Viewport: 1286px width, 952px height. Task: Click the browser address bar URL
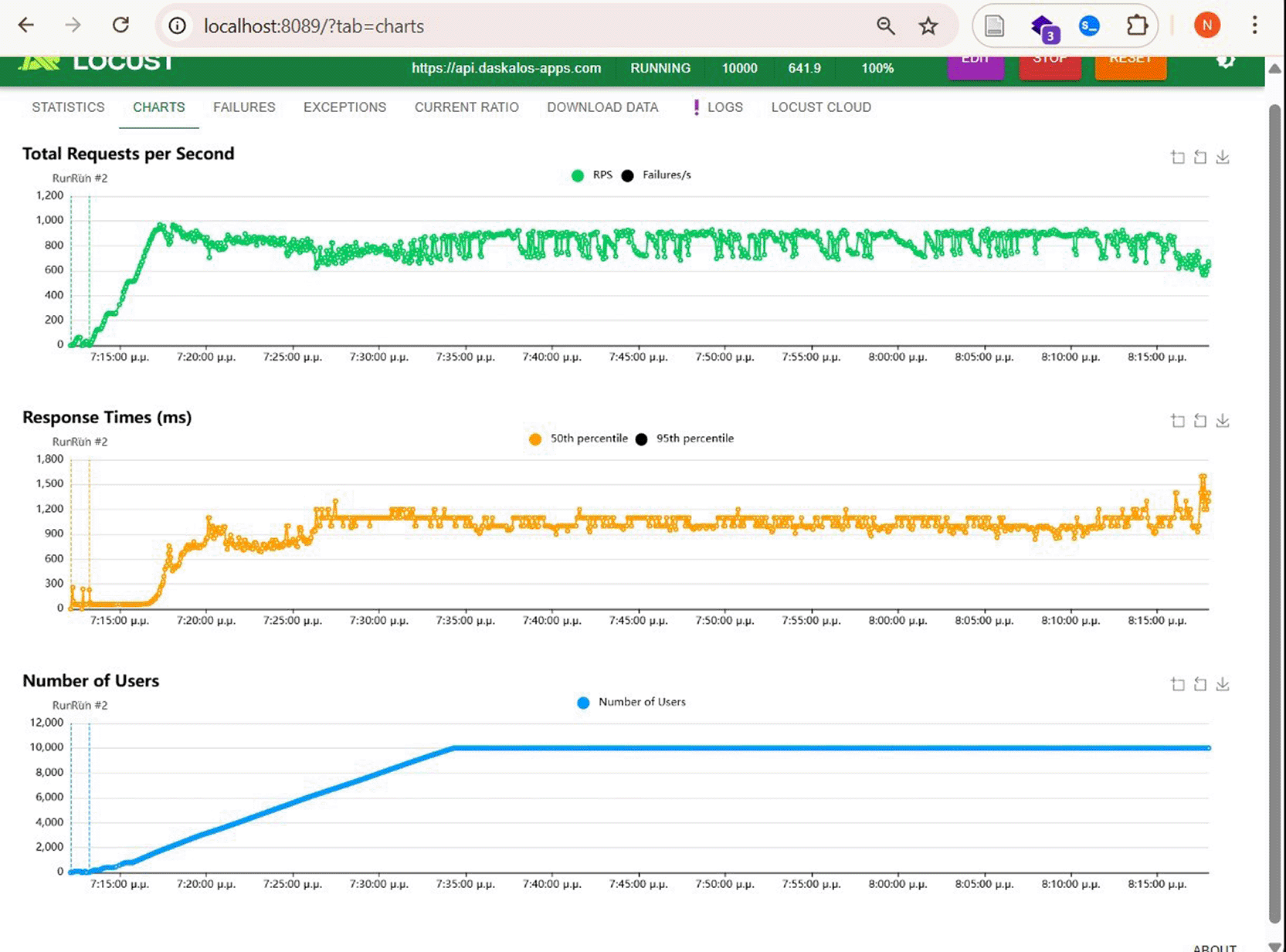pyautogui.click(x=314, y=26)
